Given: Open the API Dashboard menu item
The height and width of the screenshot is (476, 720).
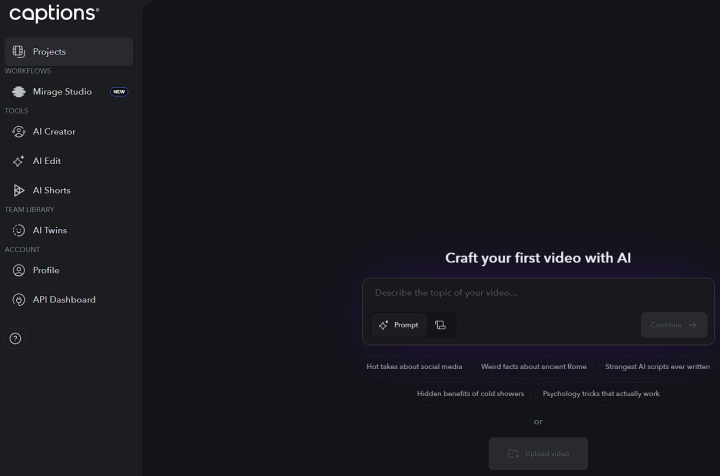Looking at the screenshot, I should [x=64, y=300].
